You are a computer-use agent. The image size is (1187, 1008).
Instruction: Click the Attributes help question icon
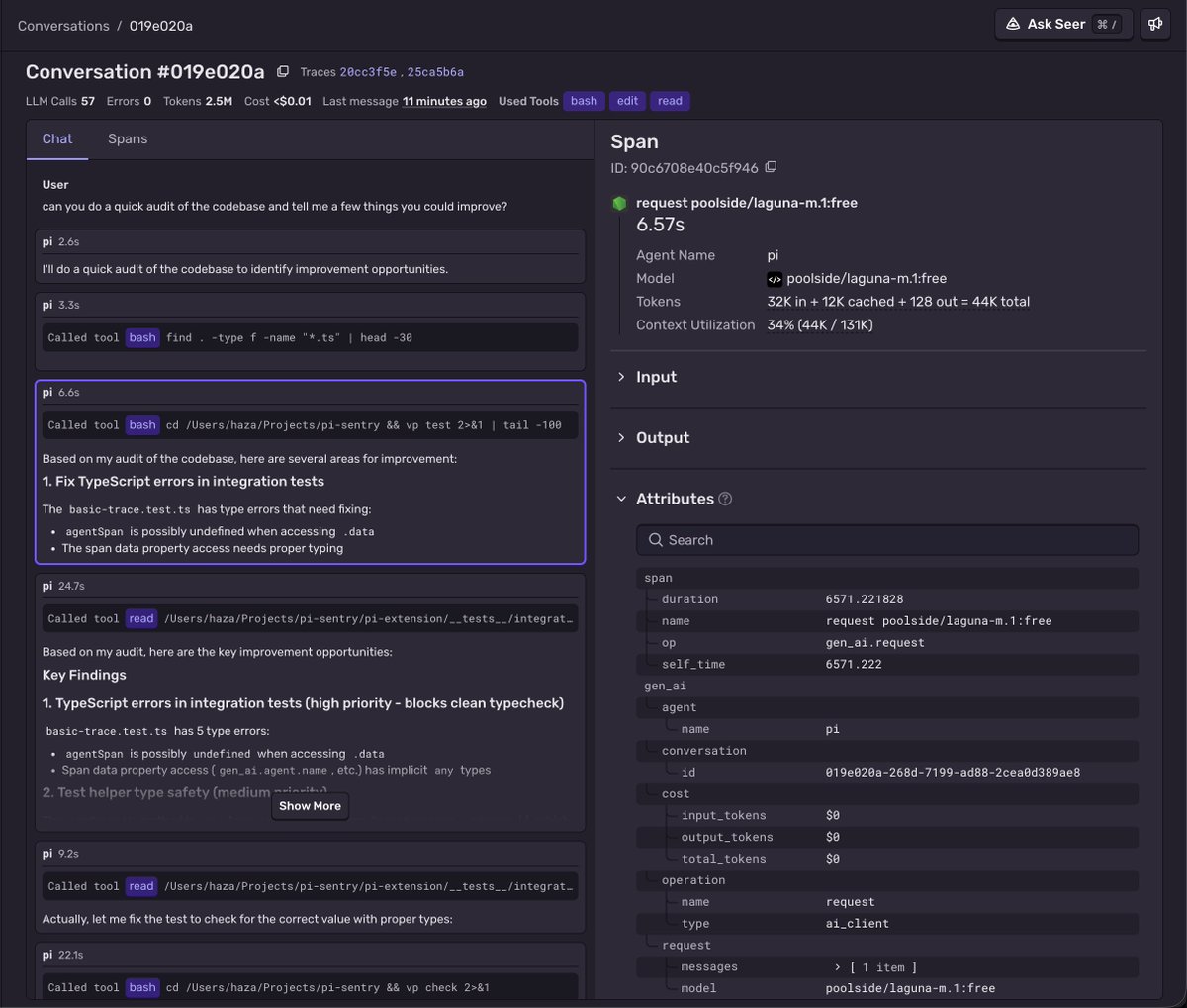pos(725,499)
